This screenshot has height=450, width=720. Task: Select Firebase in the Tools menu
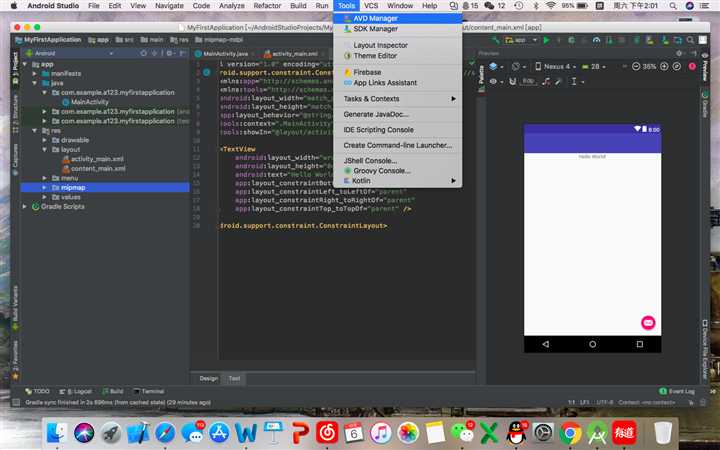[x=397, y=72]
